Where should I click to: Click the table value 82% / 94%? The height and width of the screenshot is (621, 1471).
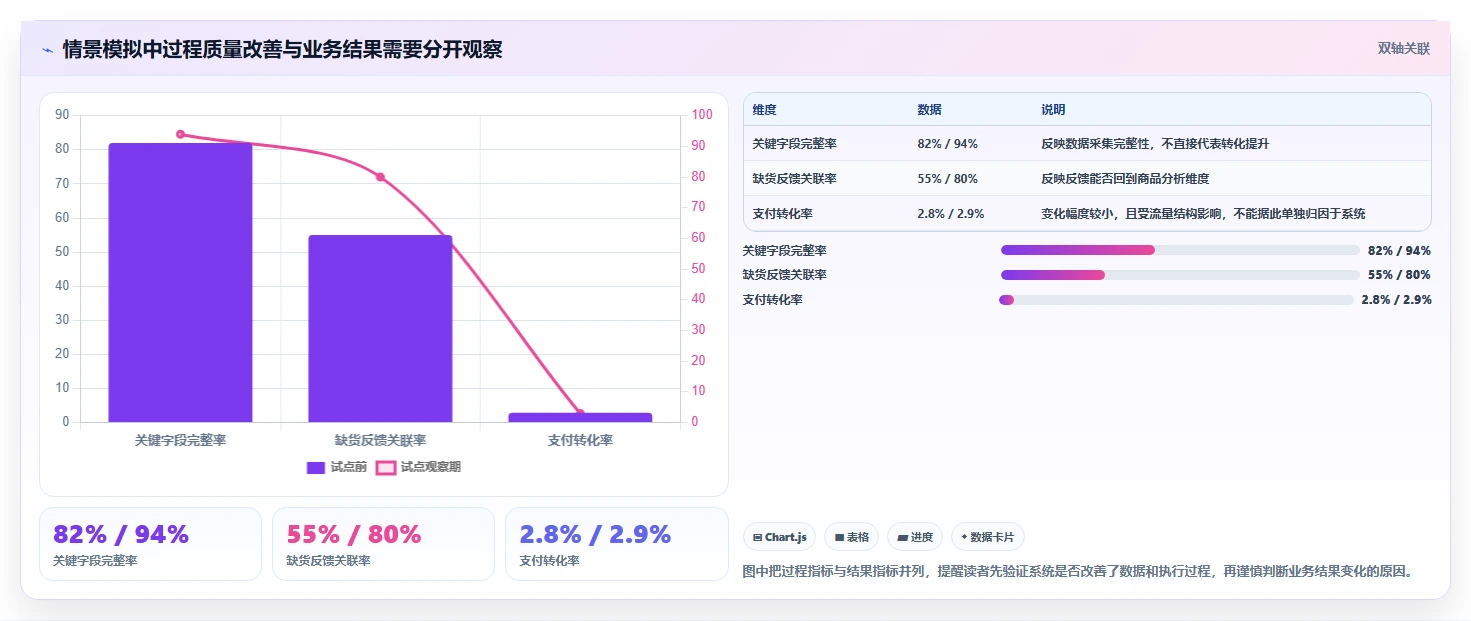[947, 144]
